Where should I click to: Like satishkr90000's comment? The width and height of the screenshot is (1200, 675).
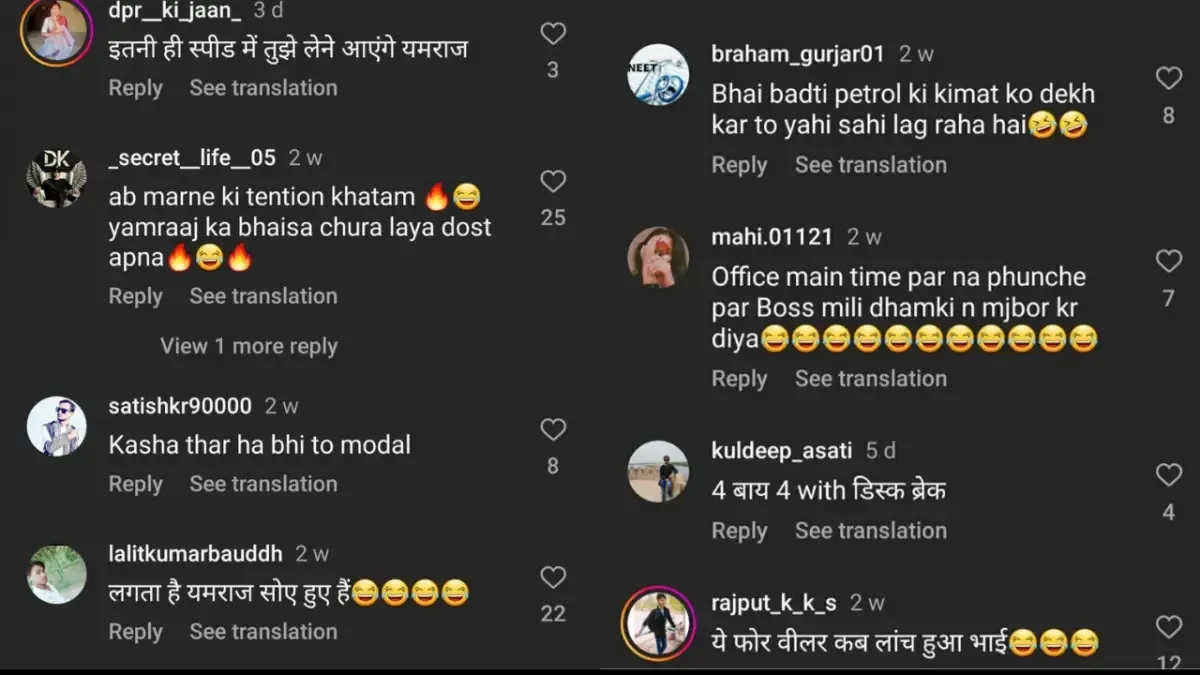(553, 430)
